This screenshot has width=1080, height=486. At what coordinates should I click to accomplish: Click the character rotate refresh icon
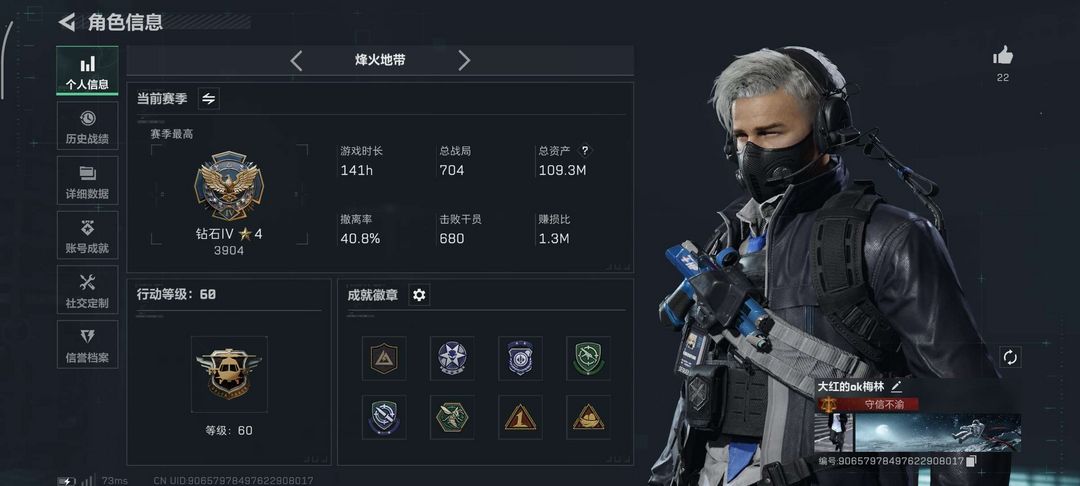(x=1010, y=357)
